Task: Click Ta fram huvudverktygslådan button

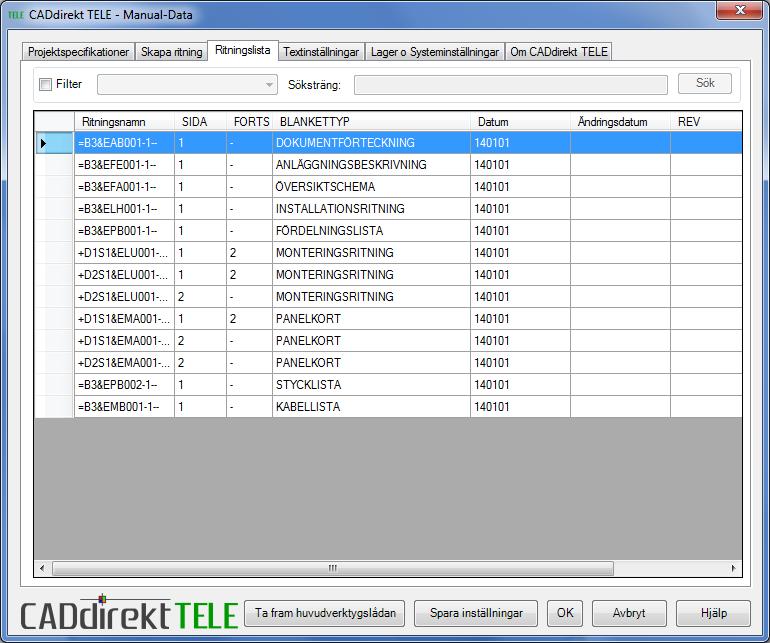Action: (325, 613)
